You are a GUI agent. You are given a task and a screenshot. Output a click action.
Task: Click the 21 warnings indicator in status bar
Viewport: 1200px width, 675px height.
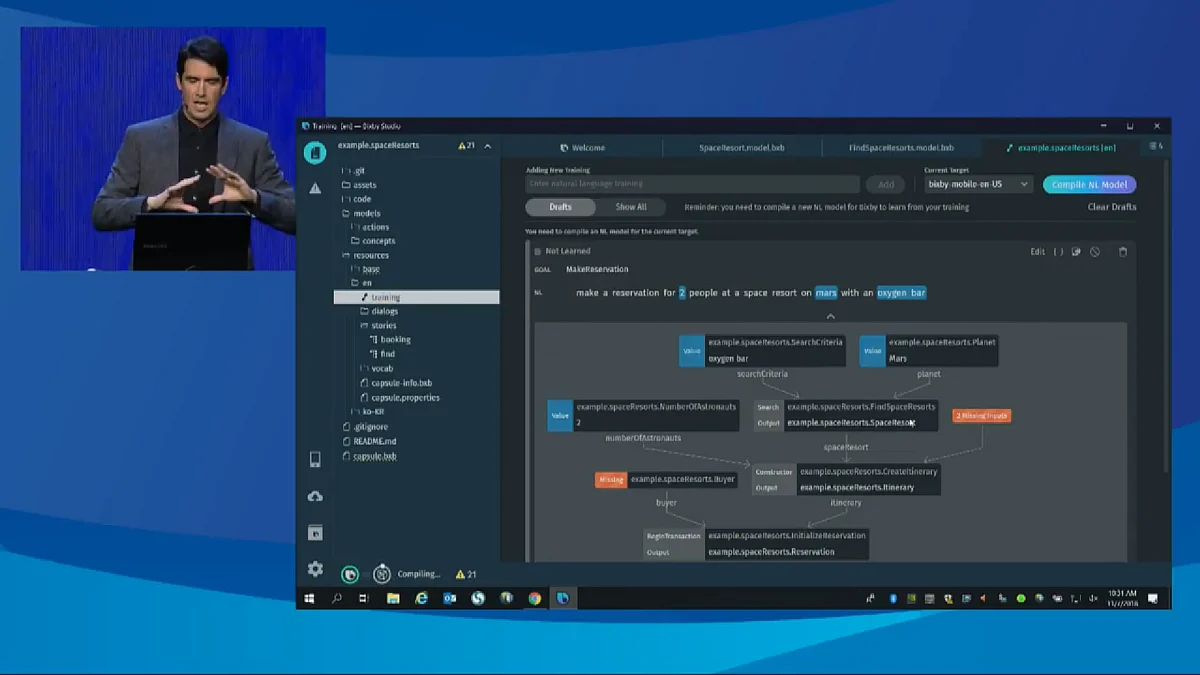click(x=466, y=574)
